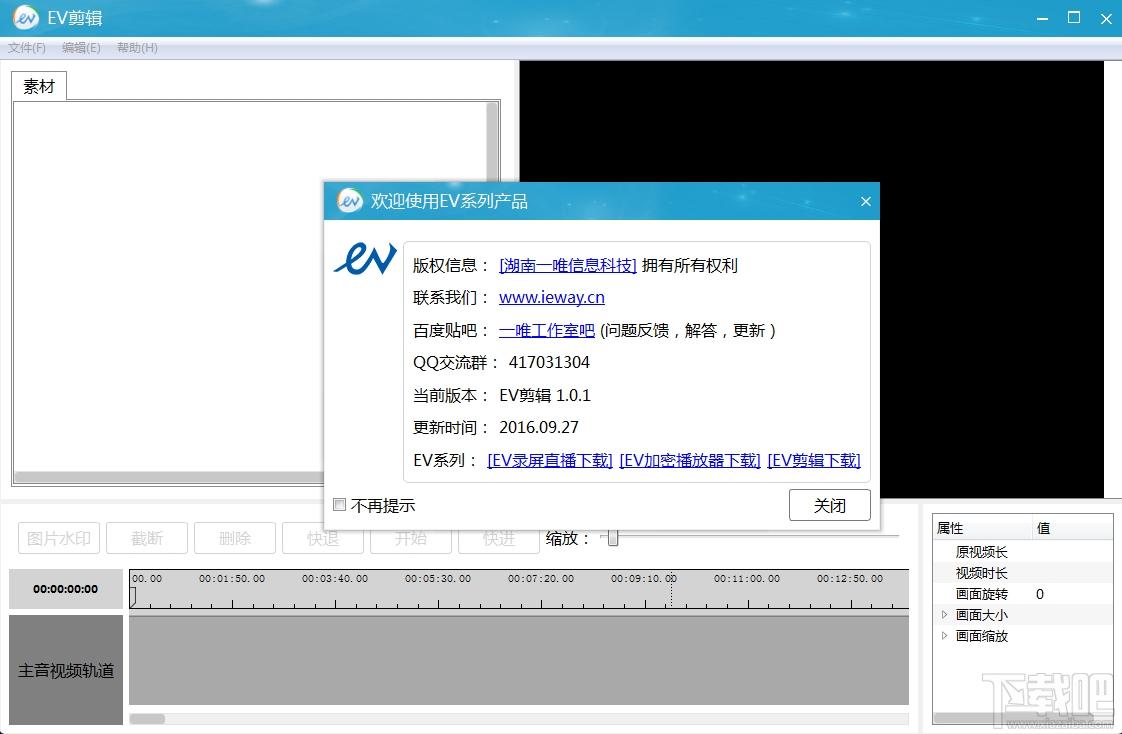Screen dimensions: 1122x734
Task: Select the 原视频长 property row
Action: (x=1023, y=552)
